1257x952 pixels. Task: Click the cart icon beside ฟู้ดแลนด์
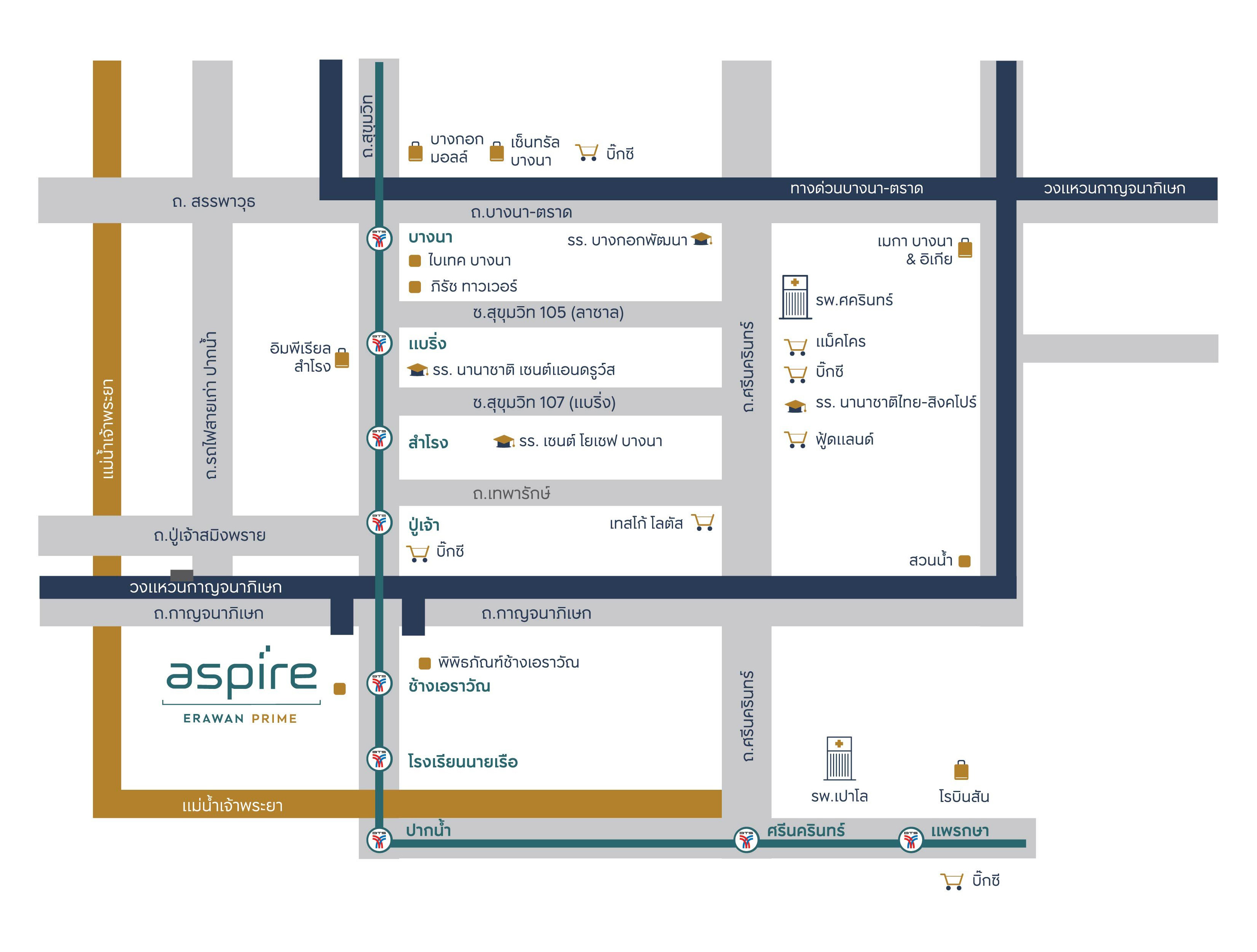[796, 440]
